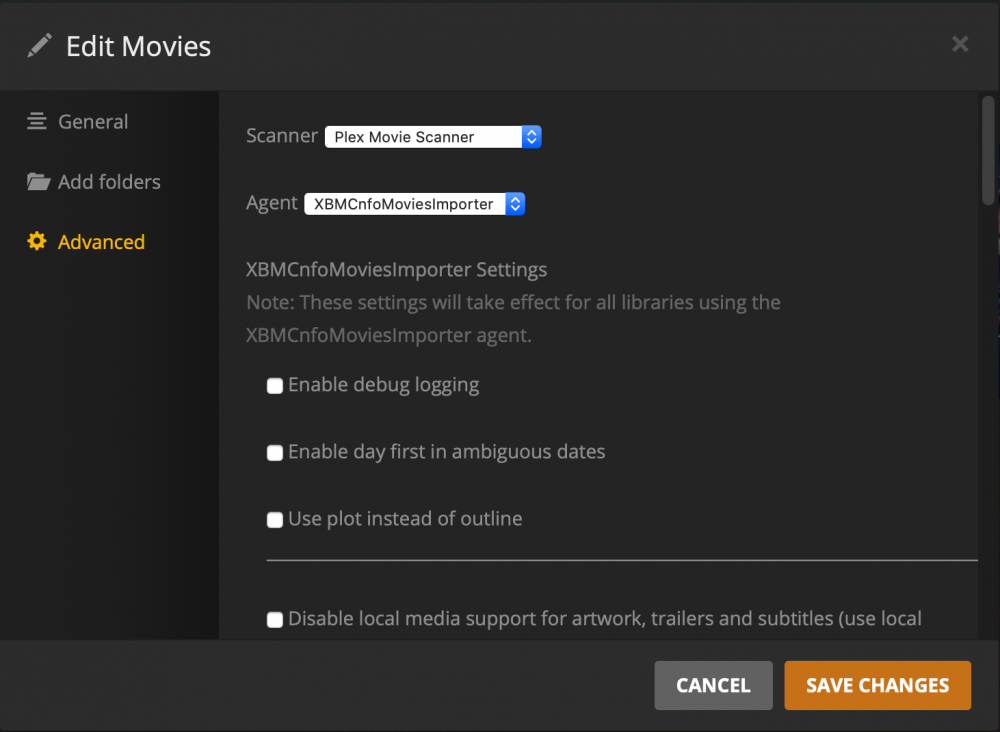Open the XBMCnfoMoviesImporter agent dropdown
The image size is (1000, 732).
[415, 204]
